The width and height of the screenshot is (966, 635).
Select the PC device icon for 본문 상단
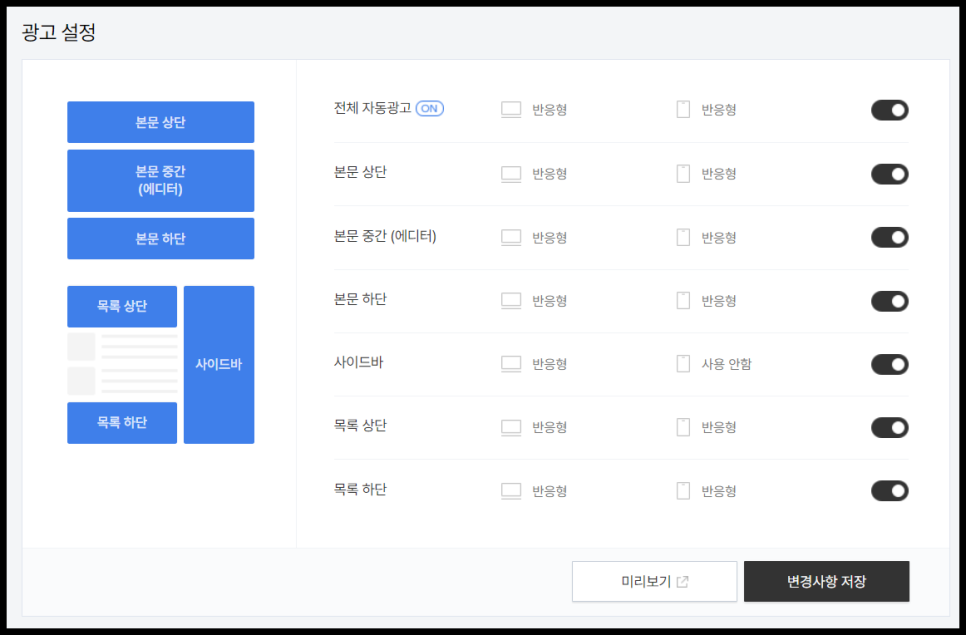click(x=511, y=174)
